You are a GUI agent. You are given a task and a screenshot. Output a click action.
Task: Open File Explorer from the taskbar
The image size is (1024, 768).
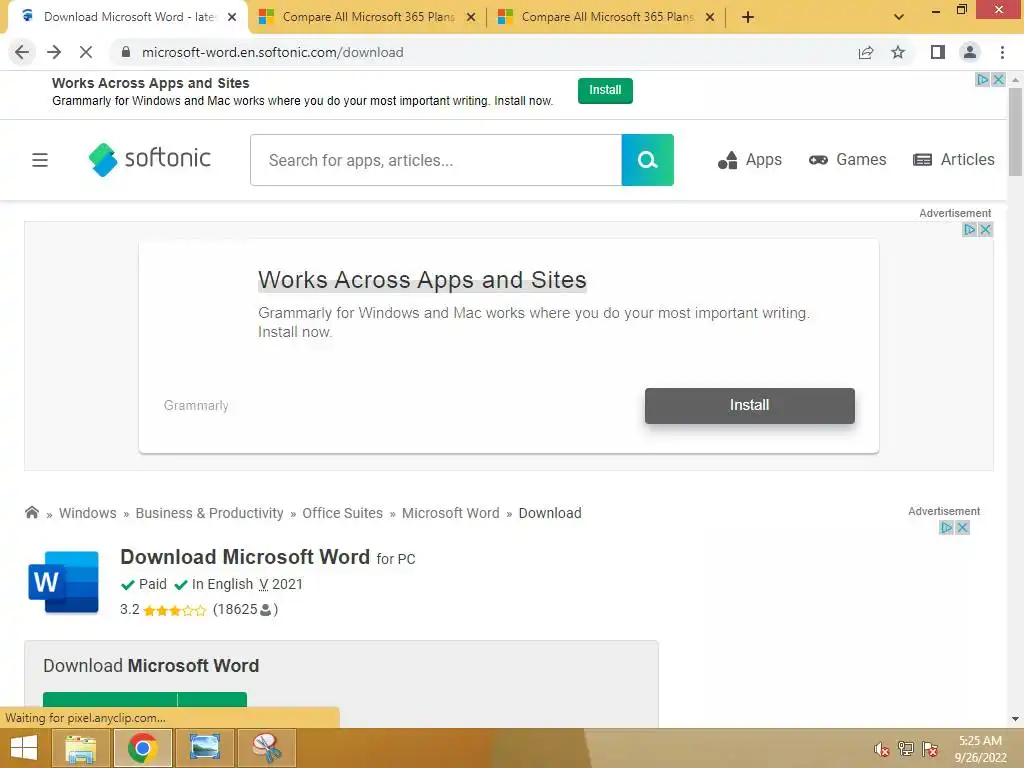(x=80, y=748)
